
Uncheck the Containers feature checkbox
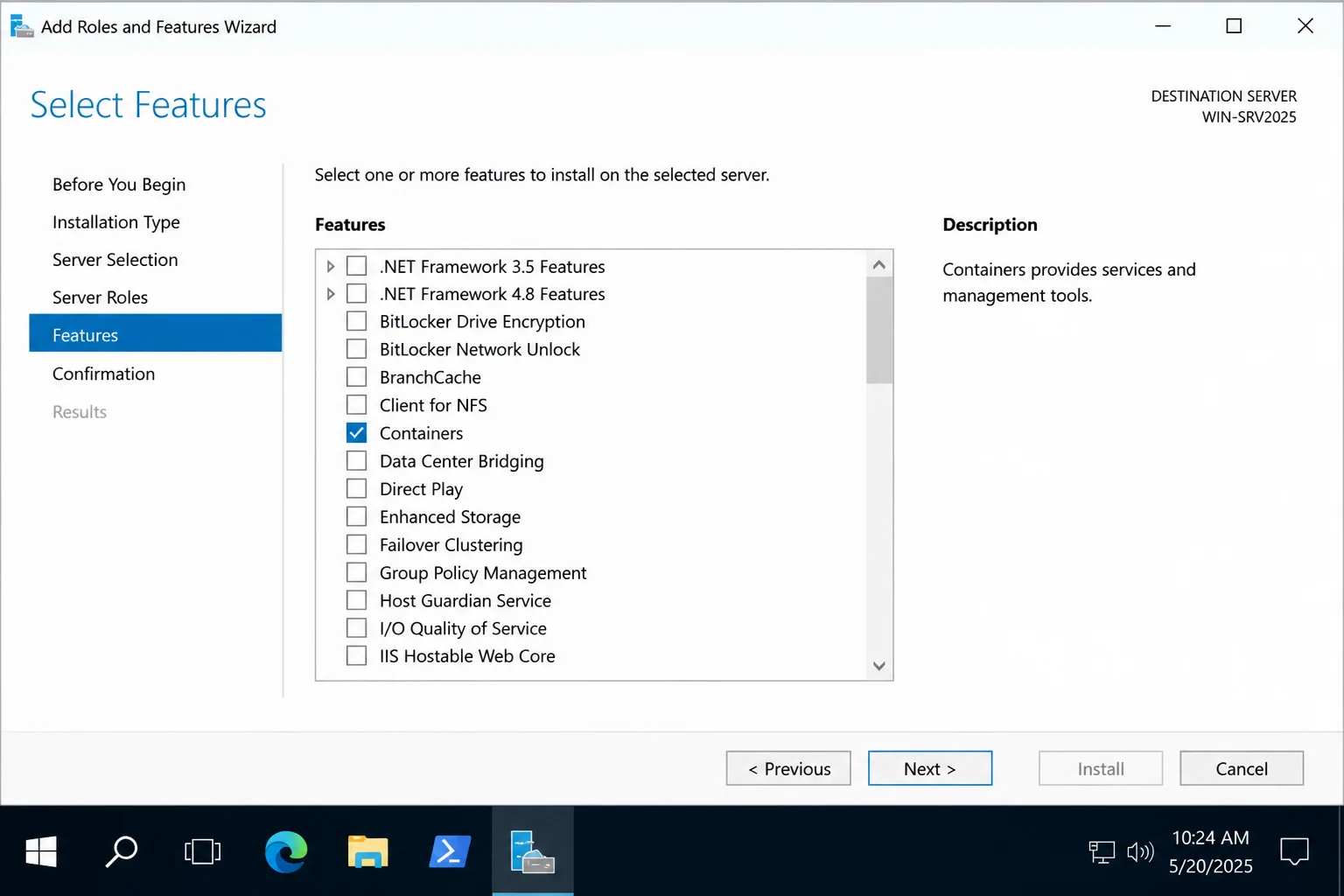[x=356, y=433]
